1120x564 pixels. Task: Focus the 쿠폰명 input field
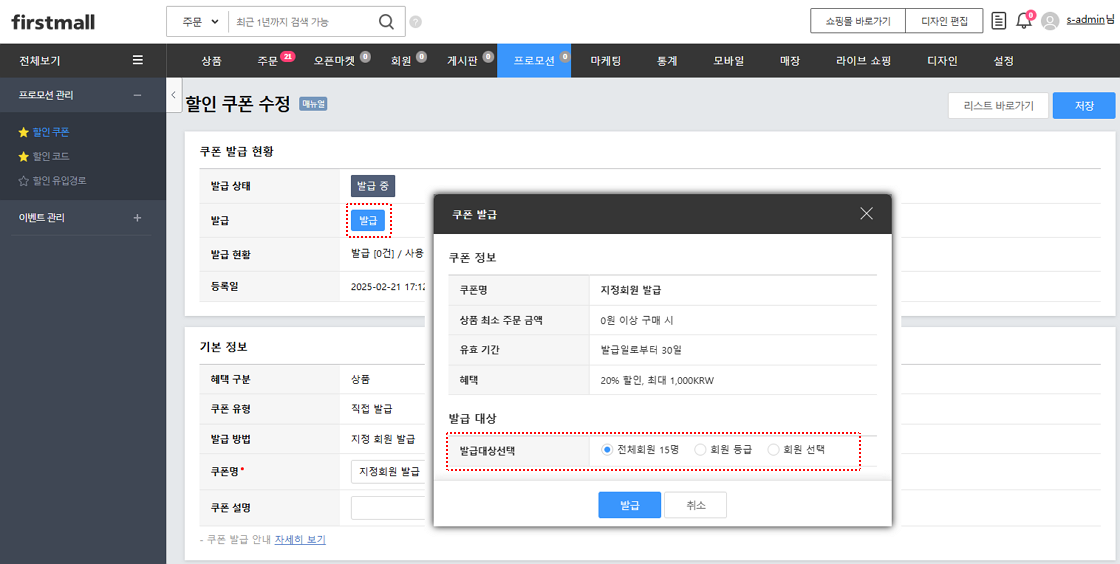(x=389, y=472)
